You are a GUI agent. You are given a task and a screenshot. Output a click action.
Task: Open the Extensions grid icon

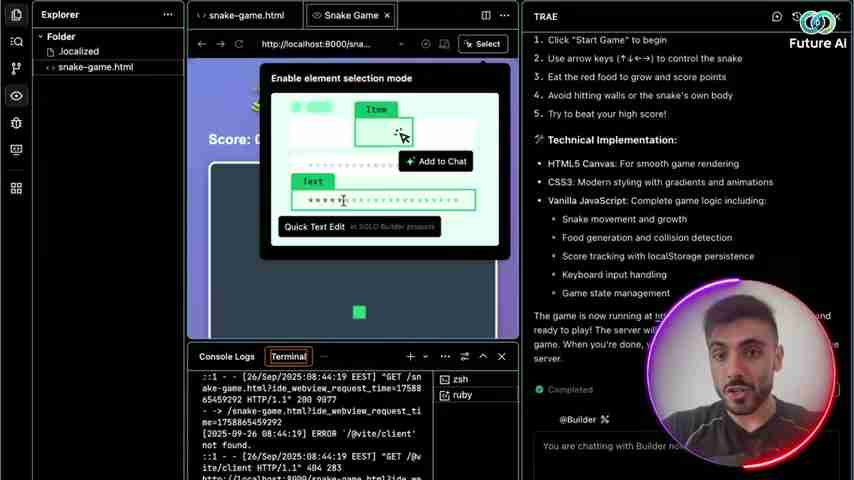[x=16, y=189]
